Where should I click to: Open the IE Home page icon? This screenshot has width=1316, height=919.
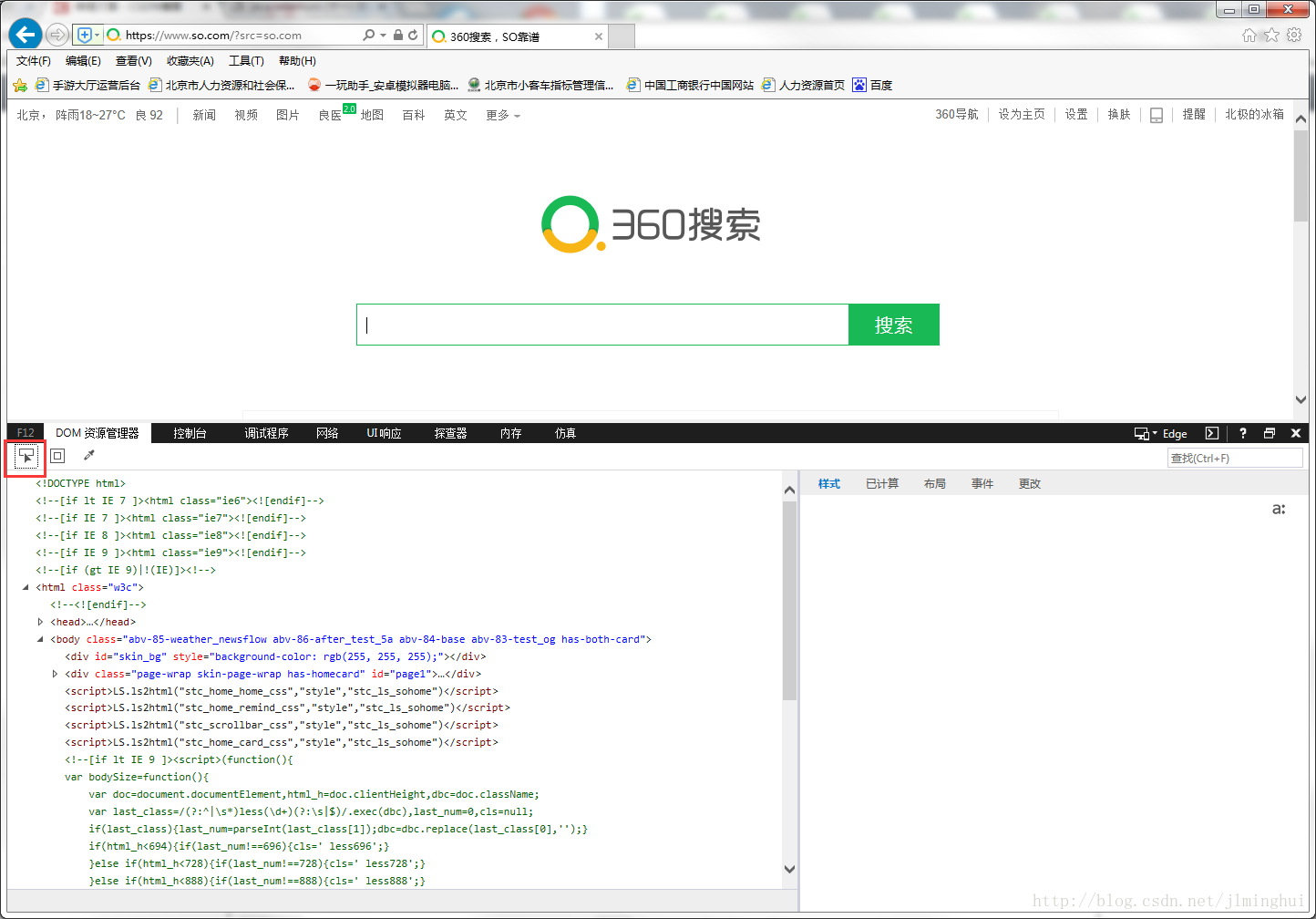[x=1249, y=35]
